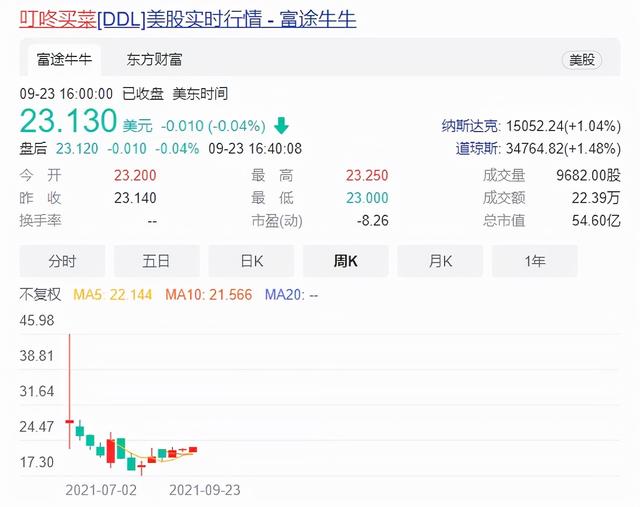Click the 美股 market tag button

click(582, 60)
